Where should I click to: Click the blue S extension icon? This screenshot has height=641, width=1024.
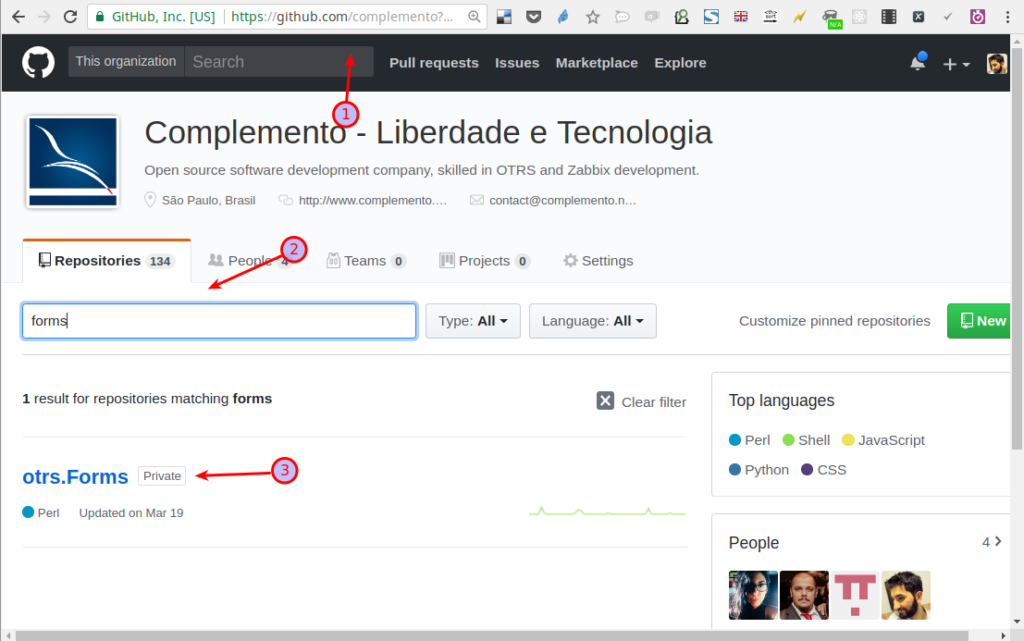pos(711,16)
